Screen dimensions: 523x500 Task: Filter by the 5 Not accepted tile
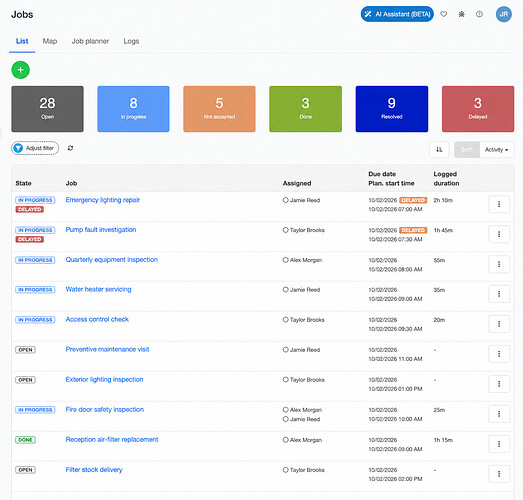(x=219, y=109)
